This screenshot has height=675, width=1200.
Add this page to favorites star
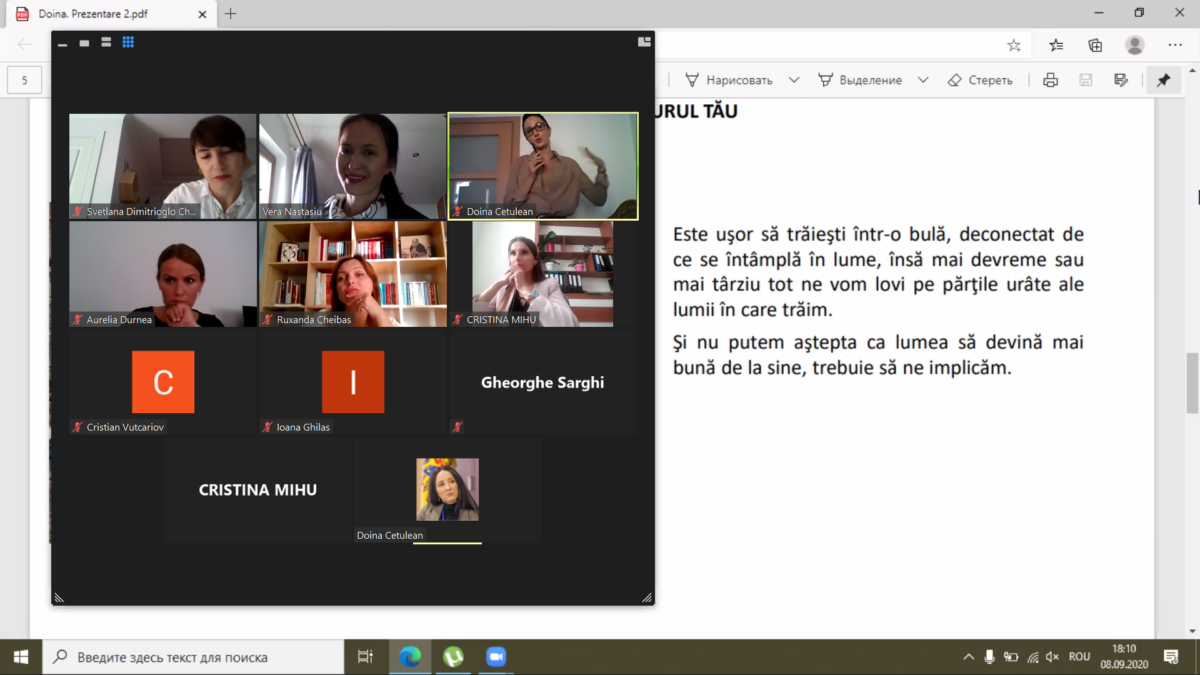(x=1014, y=45)
